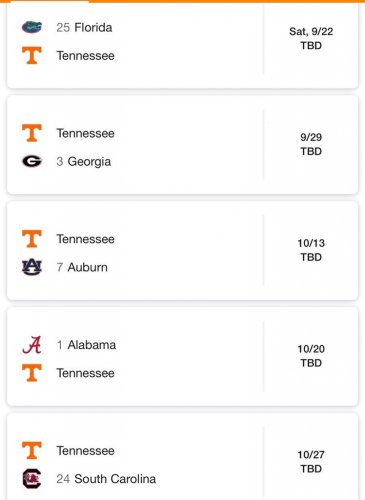
Task: Tap the Alabama script A logo
Action: (x=32, y=345)
